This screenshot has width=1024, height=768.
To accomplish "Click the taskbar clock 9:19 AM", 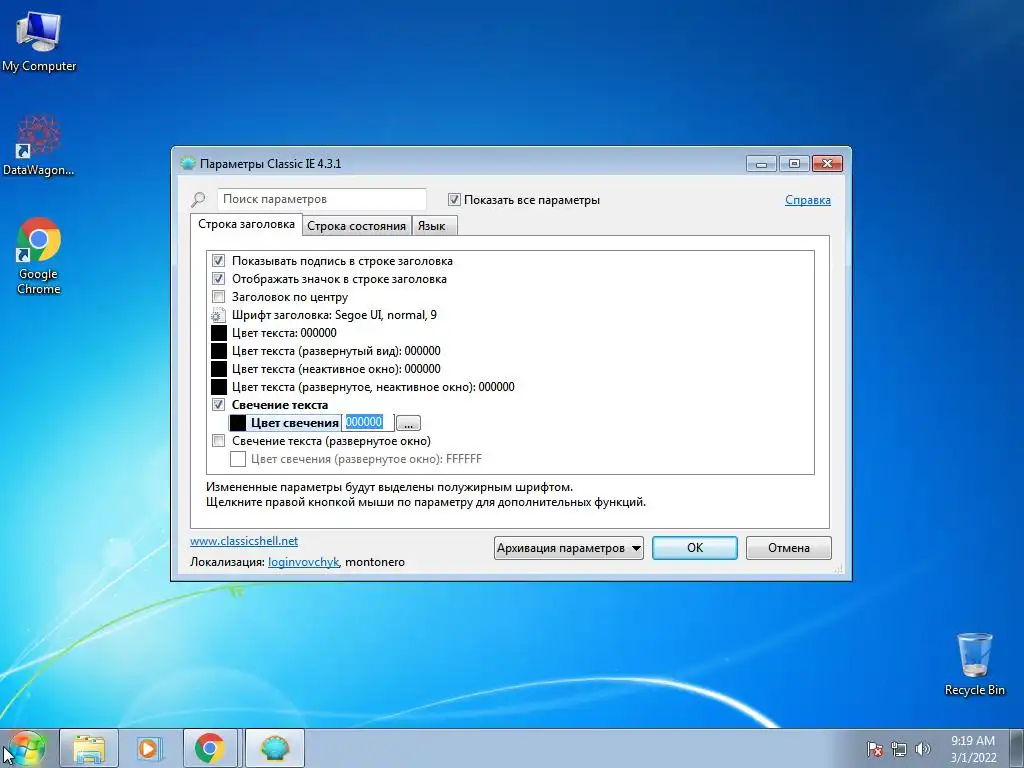I will [972, 748].
